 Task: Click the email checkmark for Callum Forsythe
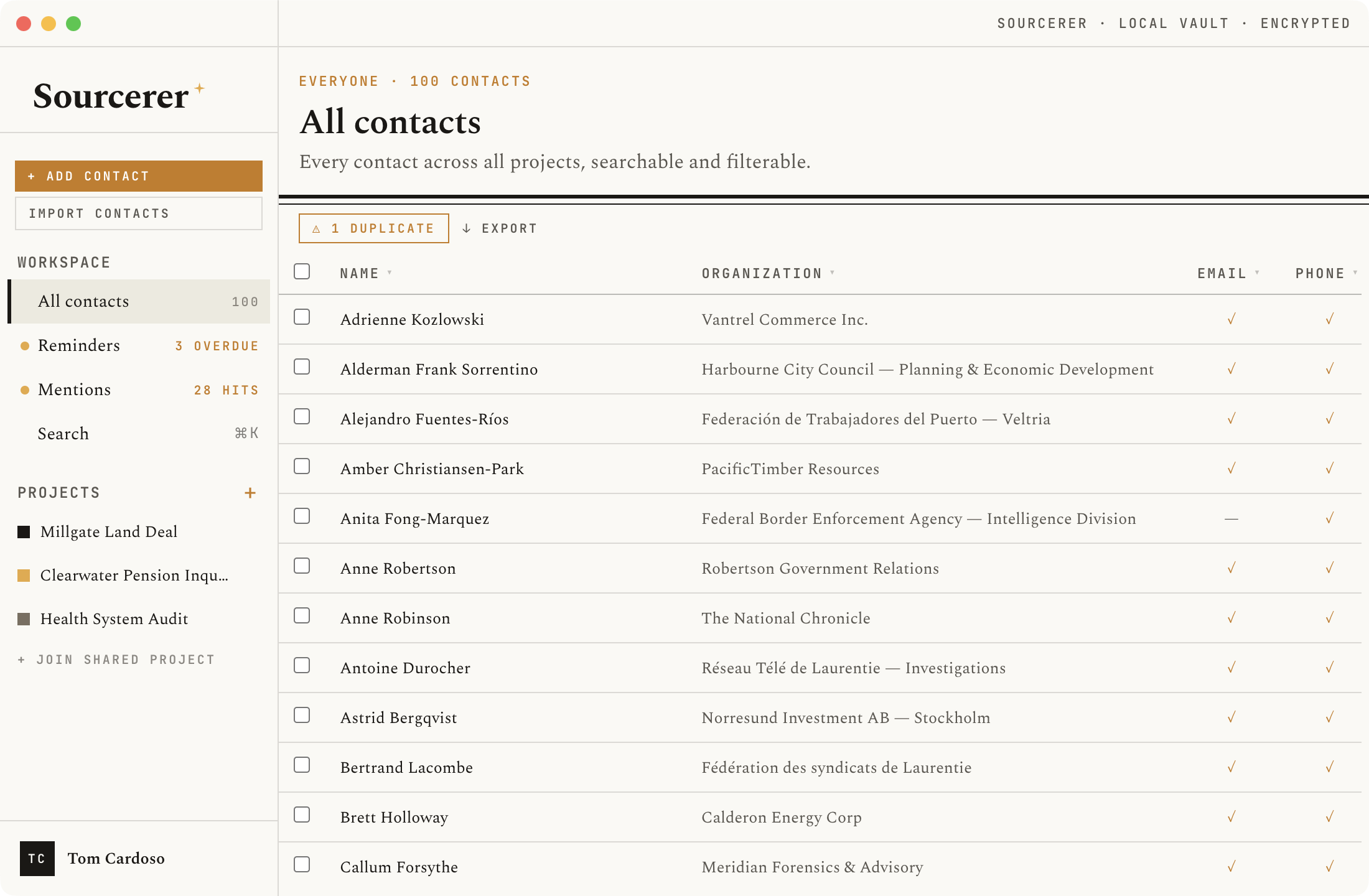click(x=1231, y=867)
